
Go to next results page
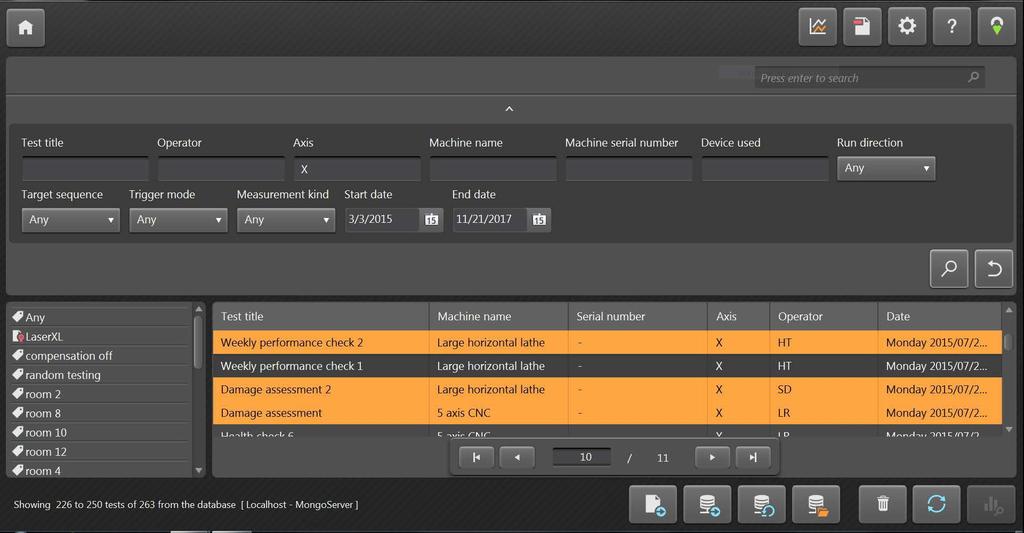pos(712,457)
